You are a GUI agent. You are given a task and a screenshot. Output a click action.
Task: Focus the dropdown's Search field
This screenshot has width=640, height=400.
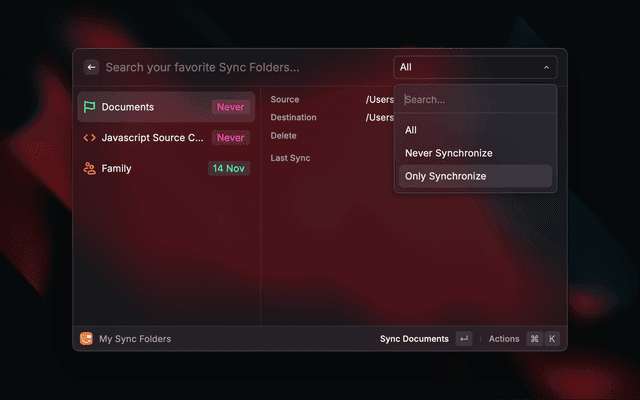coord(474,100)
